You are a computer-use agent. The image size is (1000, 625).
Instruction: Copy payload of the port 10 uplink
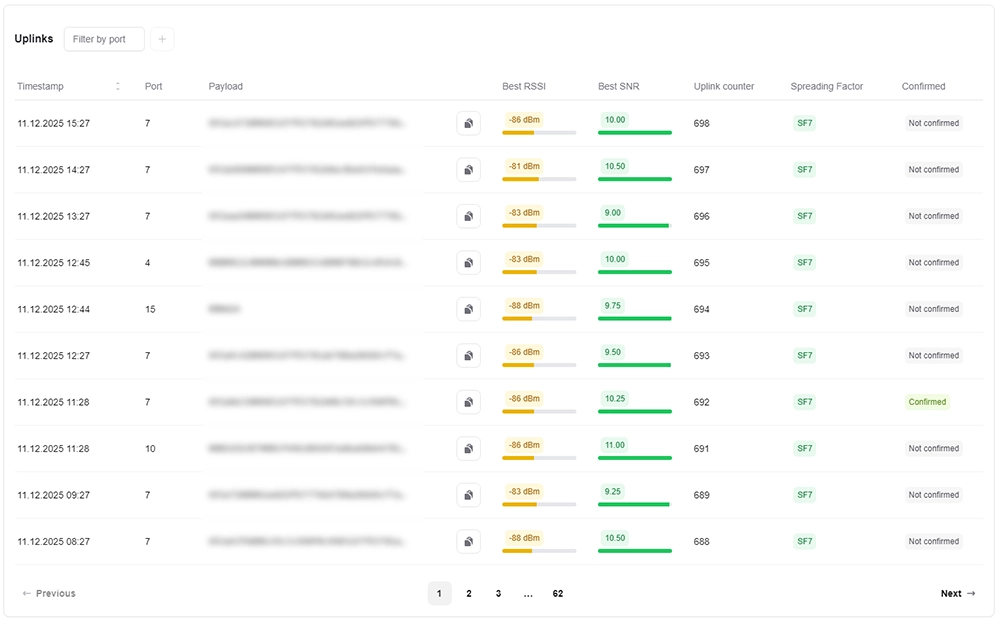[x=468, y=449]
